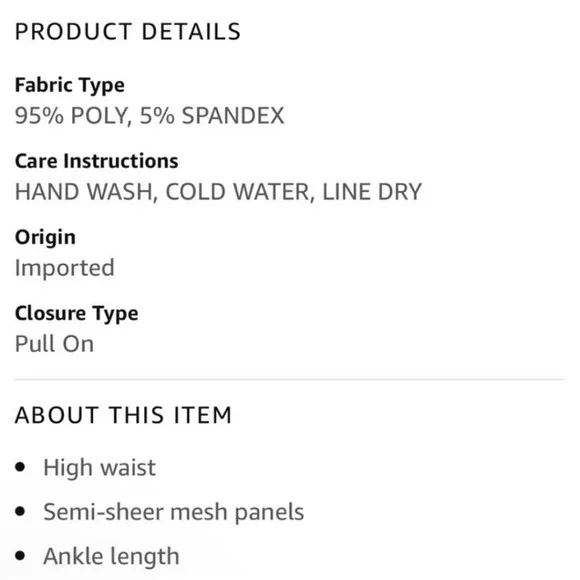This screenshot has width=580, height=580.
Task: Click the Pull On value text
Action: click(54, 344)
